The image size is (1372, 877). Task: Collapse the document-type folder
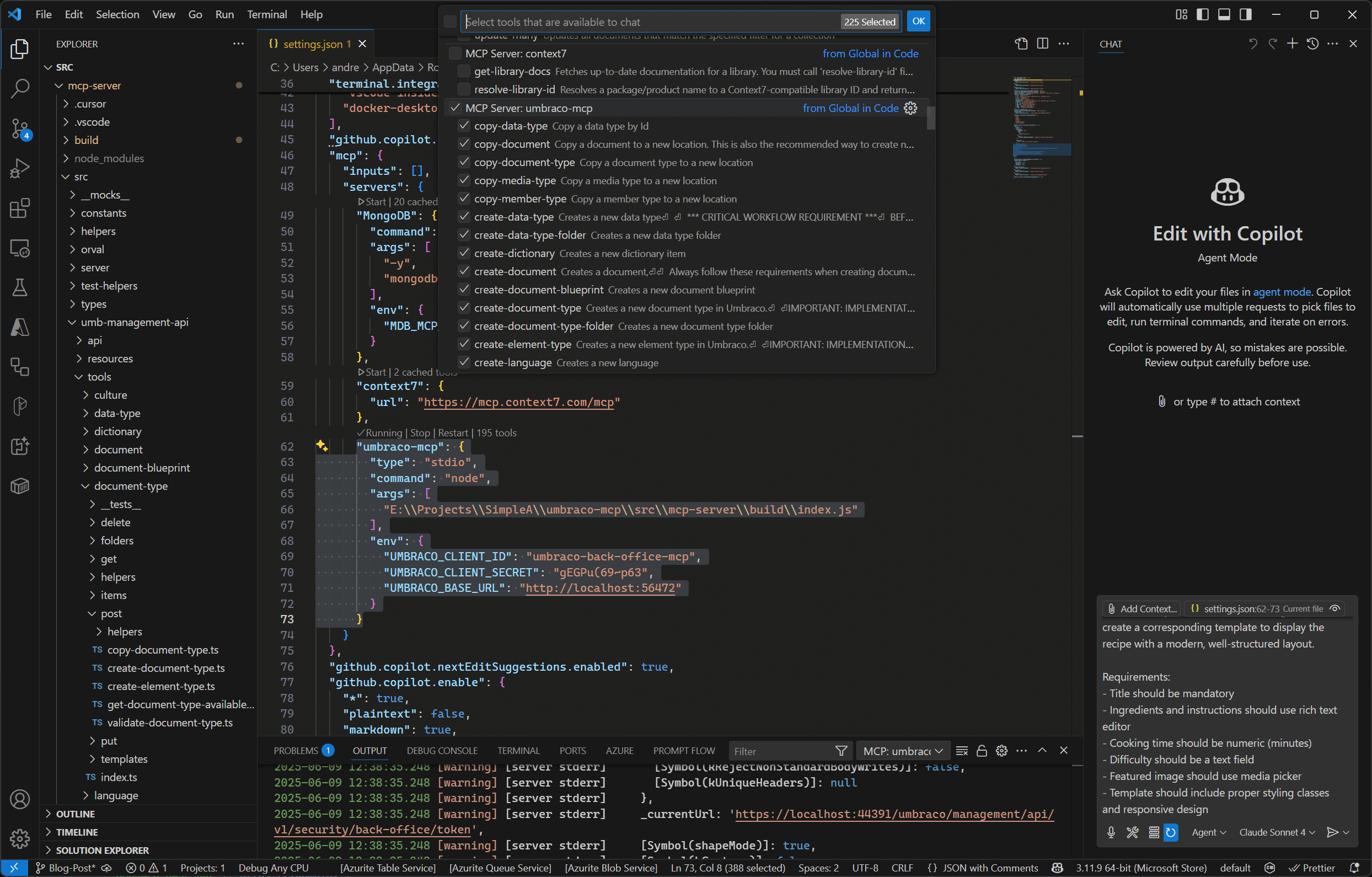[85, 486]
